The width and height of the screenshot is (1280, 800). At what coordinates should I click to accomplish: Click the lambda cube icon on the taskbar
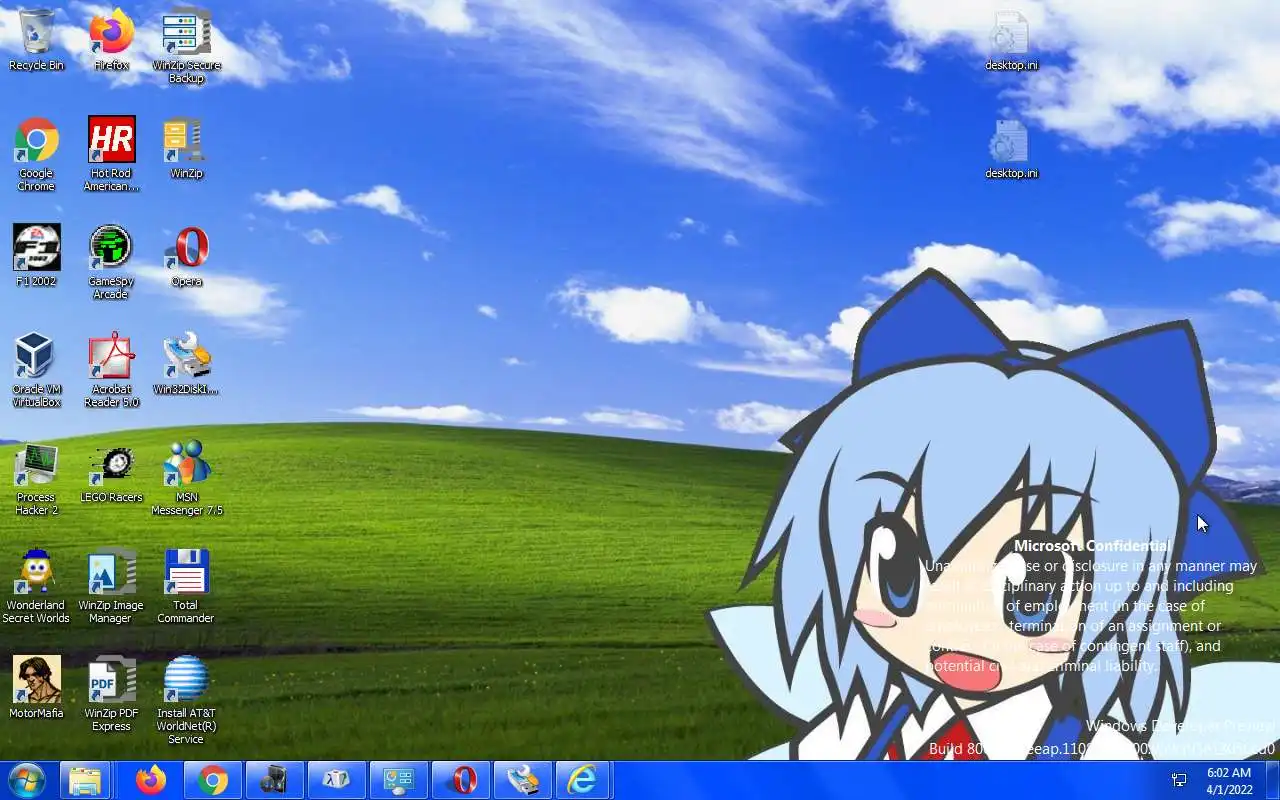[337, 780]
